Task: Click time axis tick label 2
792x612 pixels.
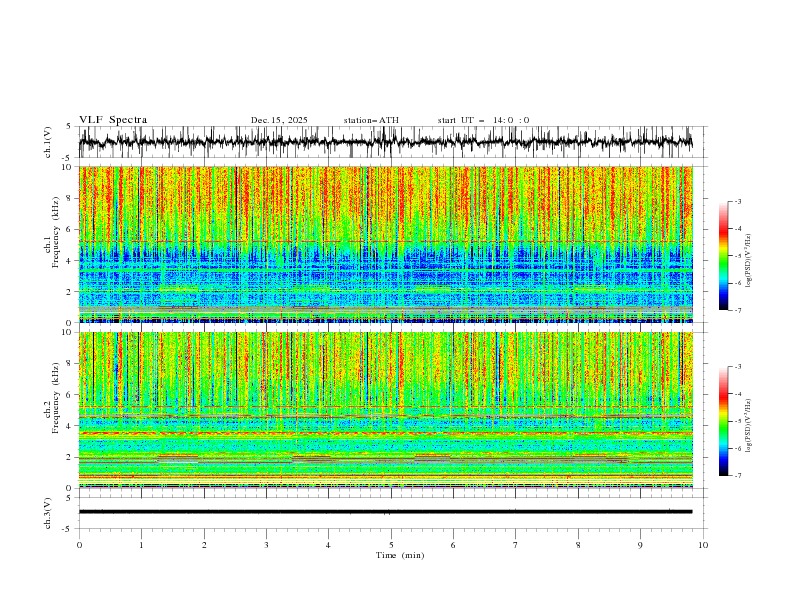Action: point(204,545)
